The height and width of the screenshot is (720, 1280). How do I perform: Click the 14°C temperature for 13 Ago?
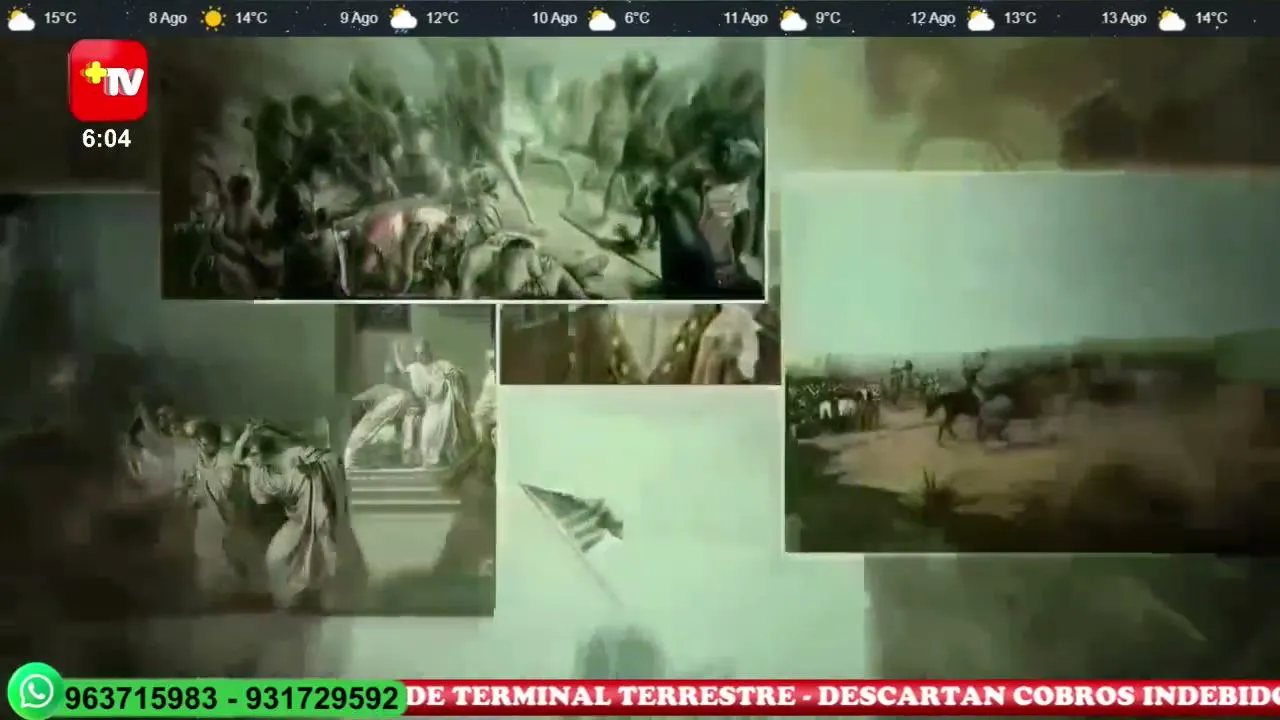point(1211,18)
